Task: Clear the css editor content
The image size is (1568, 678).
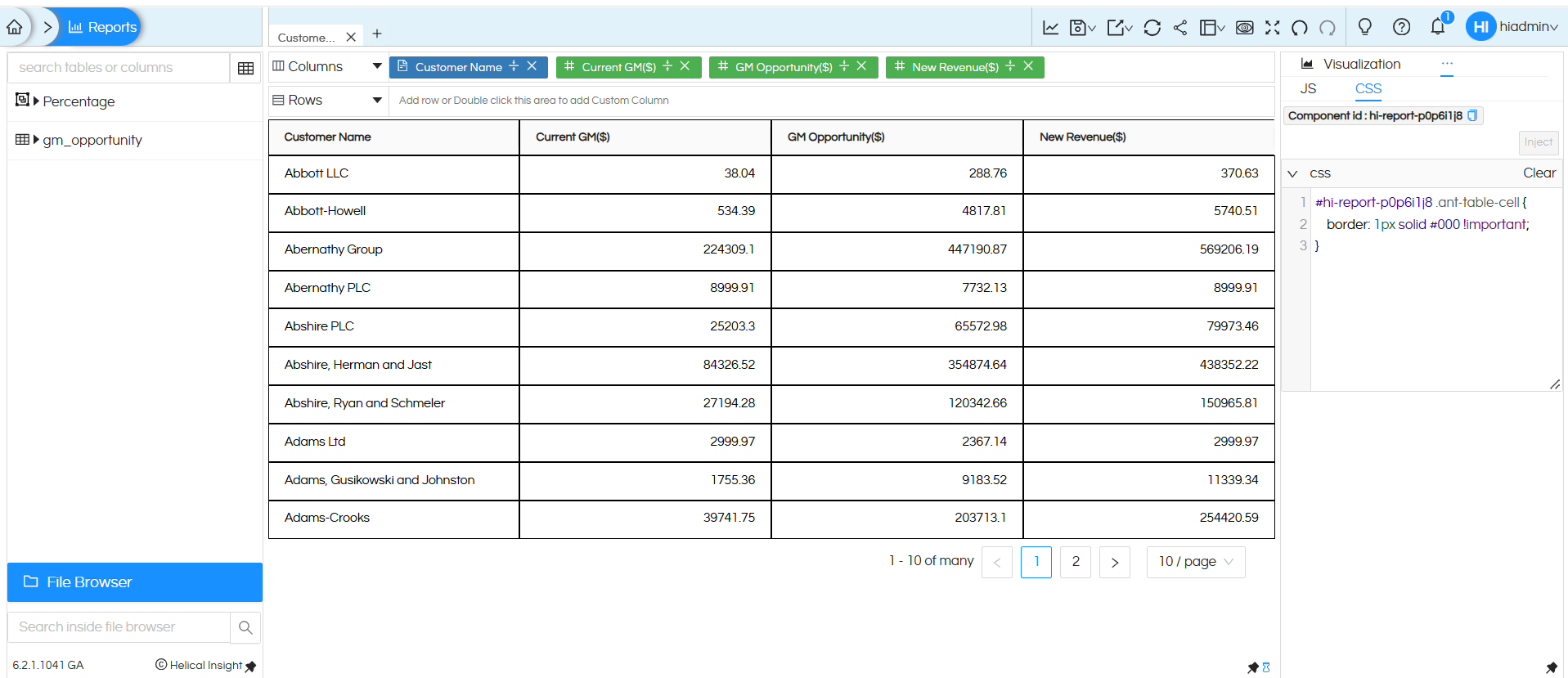Action: click(x=1539, y=173)
